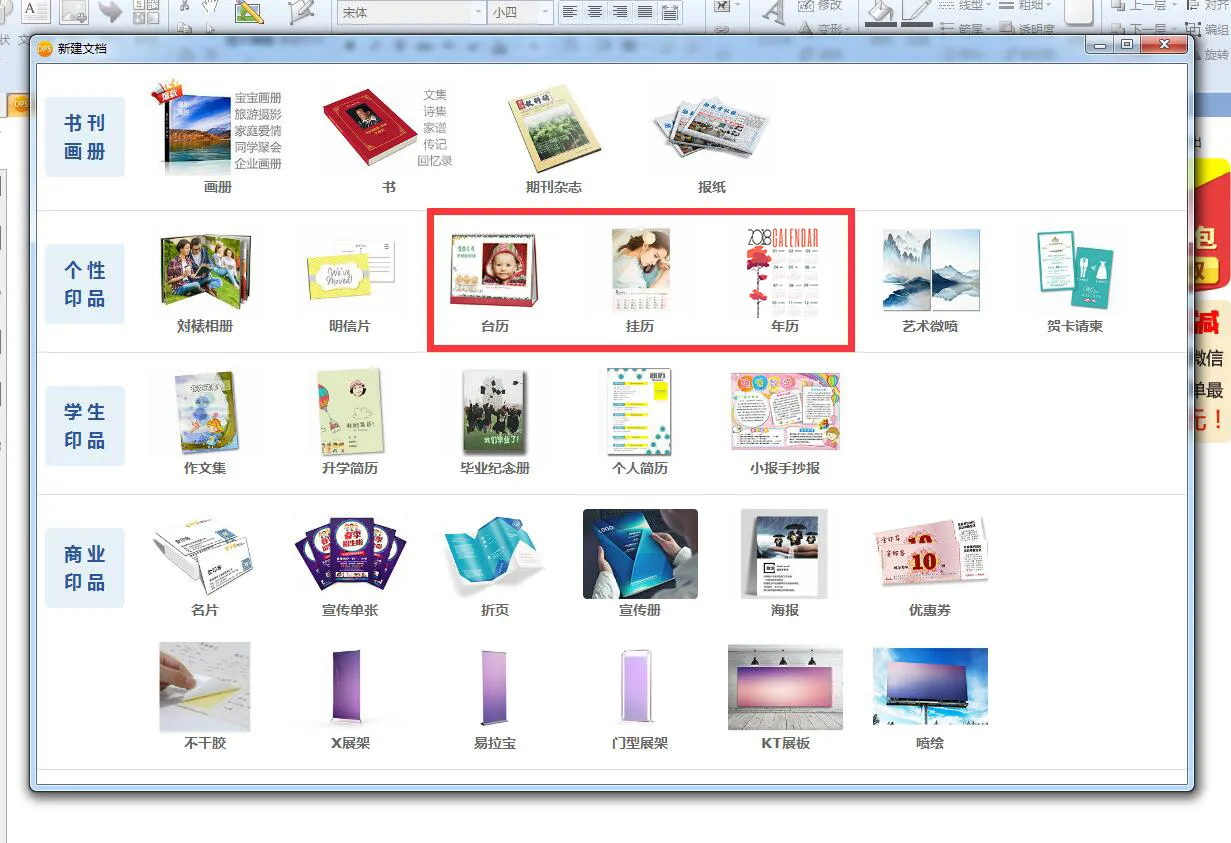Open the 台历 desk calendar template
This screenshot has width=1231, height=843.
(494, 271)
